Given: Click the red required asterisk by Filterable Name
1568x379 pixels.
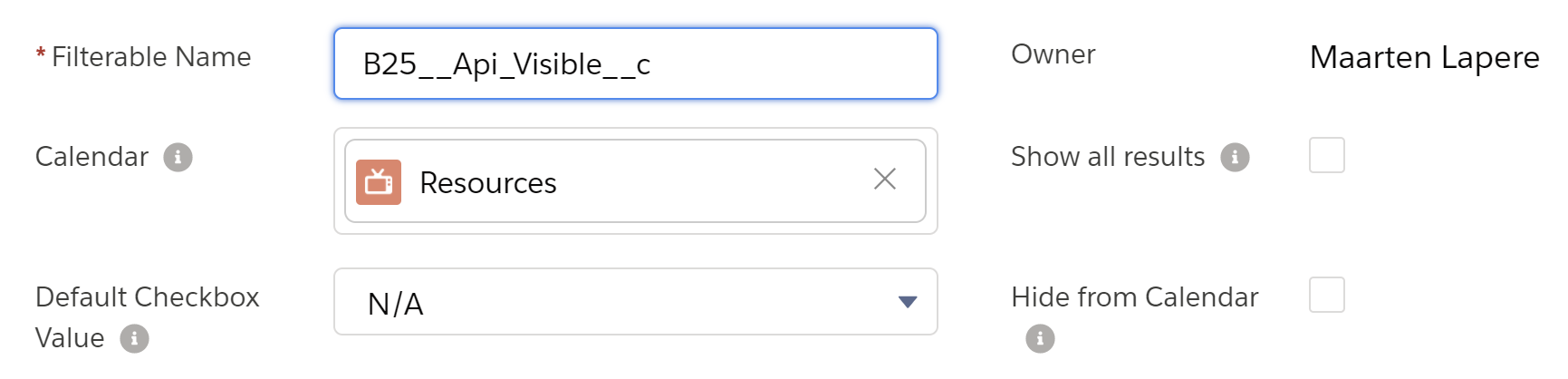Looking at the screenshot, I should pos(41,55).
